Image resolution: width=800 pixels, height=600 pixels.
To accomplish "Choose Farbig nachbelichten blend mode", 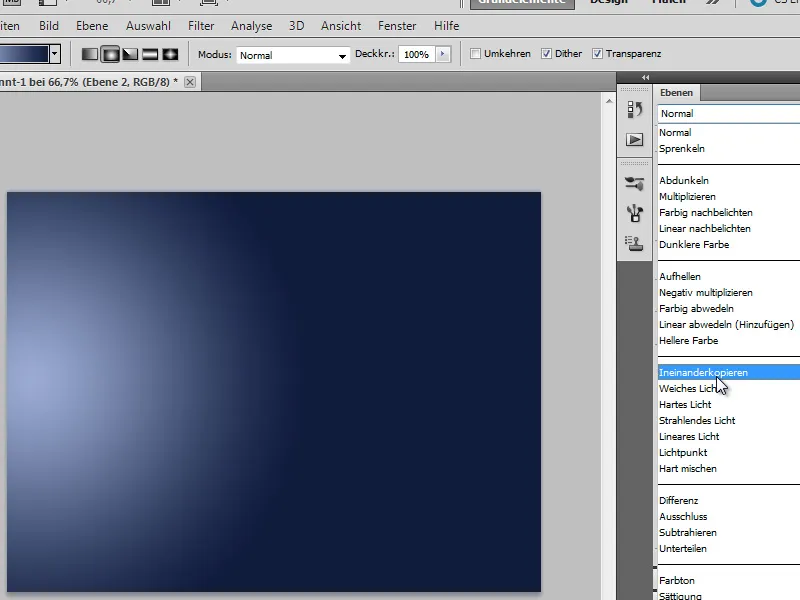I will (729, 213).
